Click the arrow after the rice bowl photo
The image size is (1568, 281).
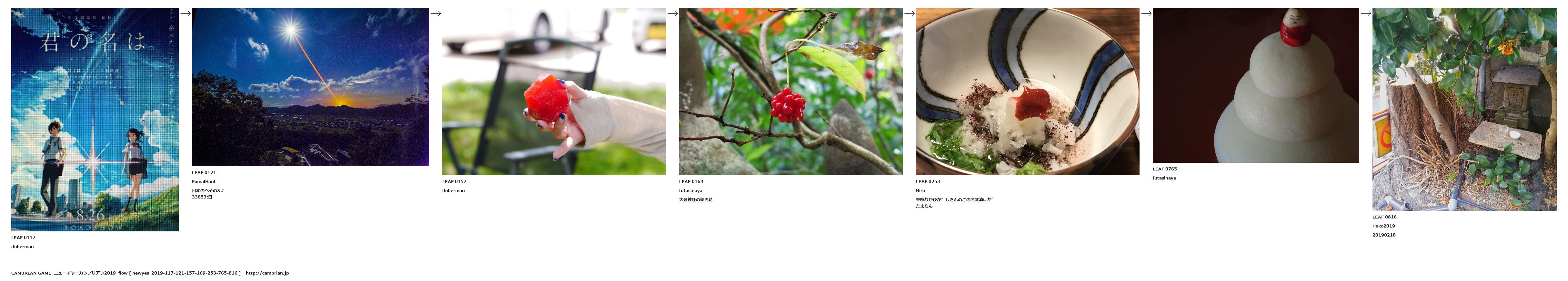coord(1146,14)
